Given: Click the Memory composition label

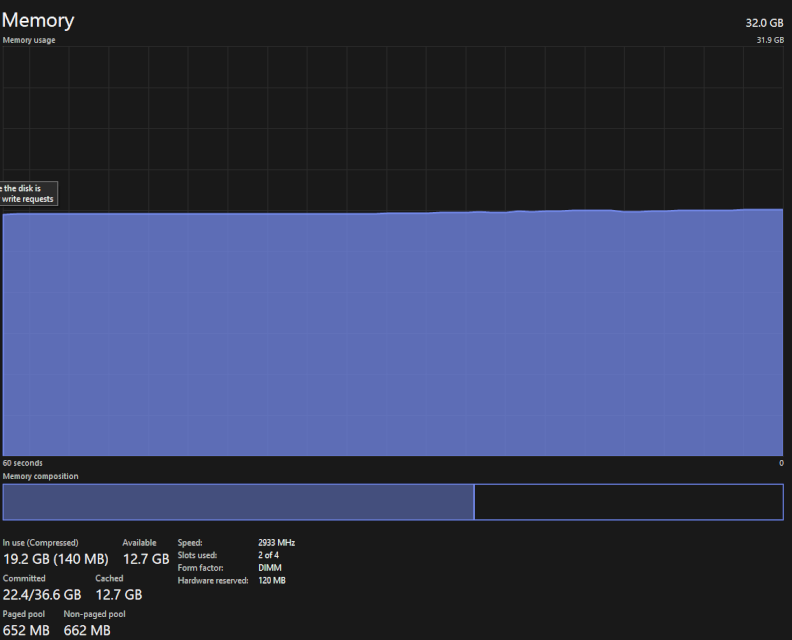Looking at the screenshot, I should pyautogui.click(x=40, y=476).
